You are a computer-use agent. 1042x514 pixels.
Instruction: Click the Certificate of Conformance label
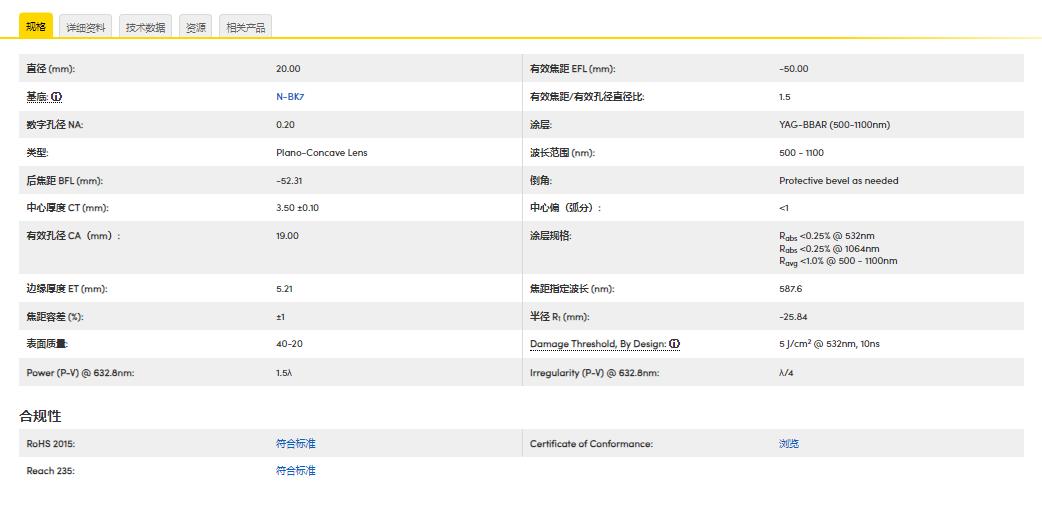(591, 444)
